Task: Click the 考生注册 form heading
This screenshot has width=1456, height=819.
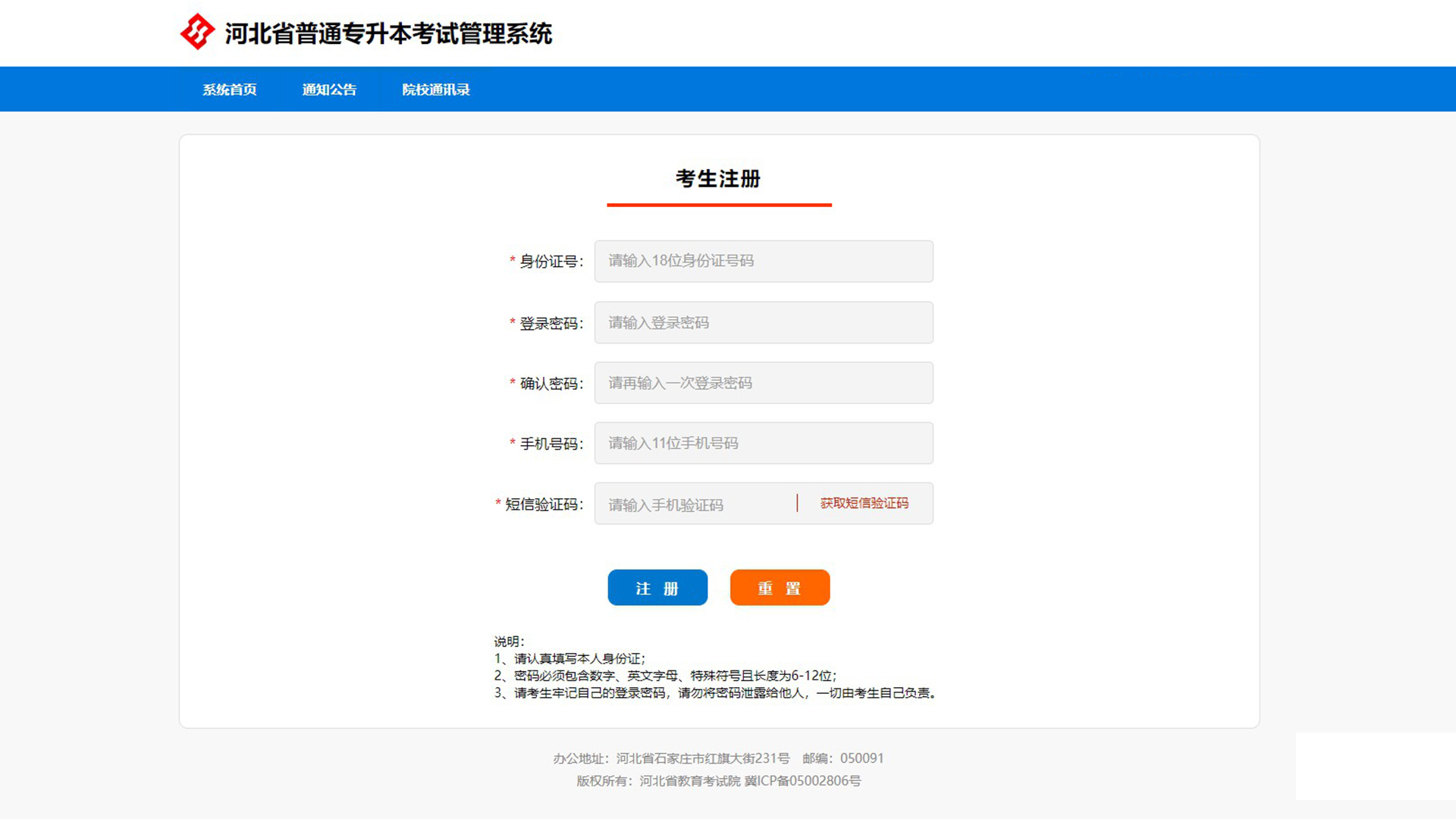Action: tap(718, 179)
